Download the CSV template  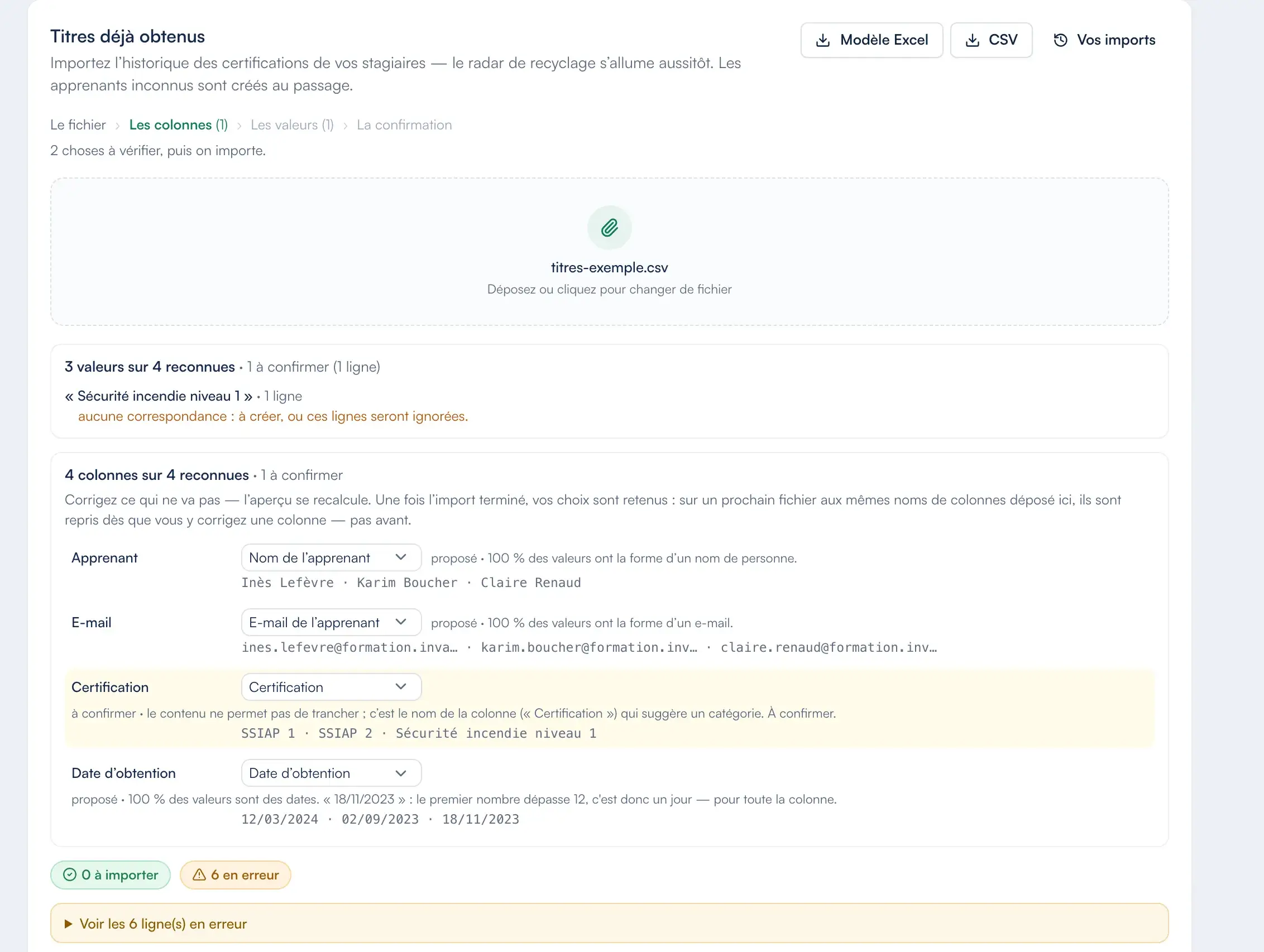[991, 40]
